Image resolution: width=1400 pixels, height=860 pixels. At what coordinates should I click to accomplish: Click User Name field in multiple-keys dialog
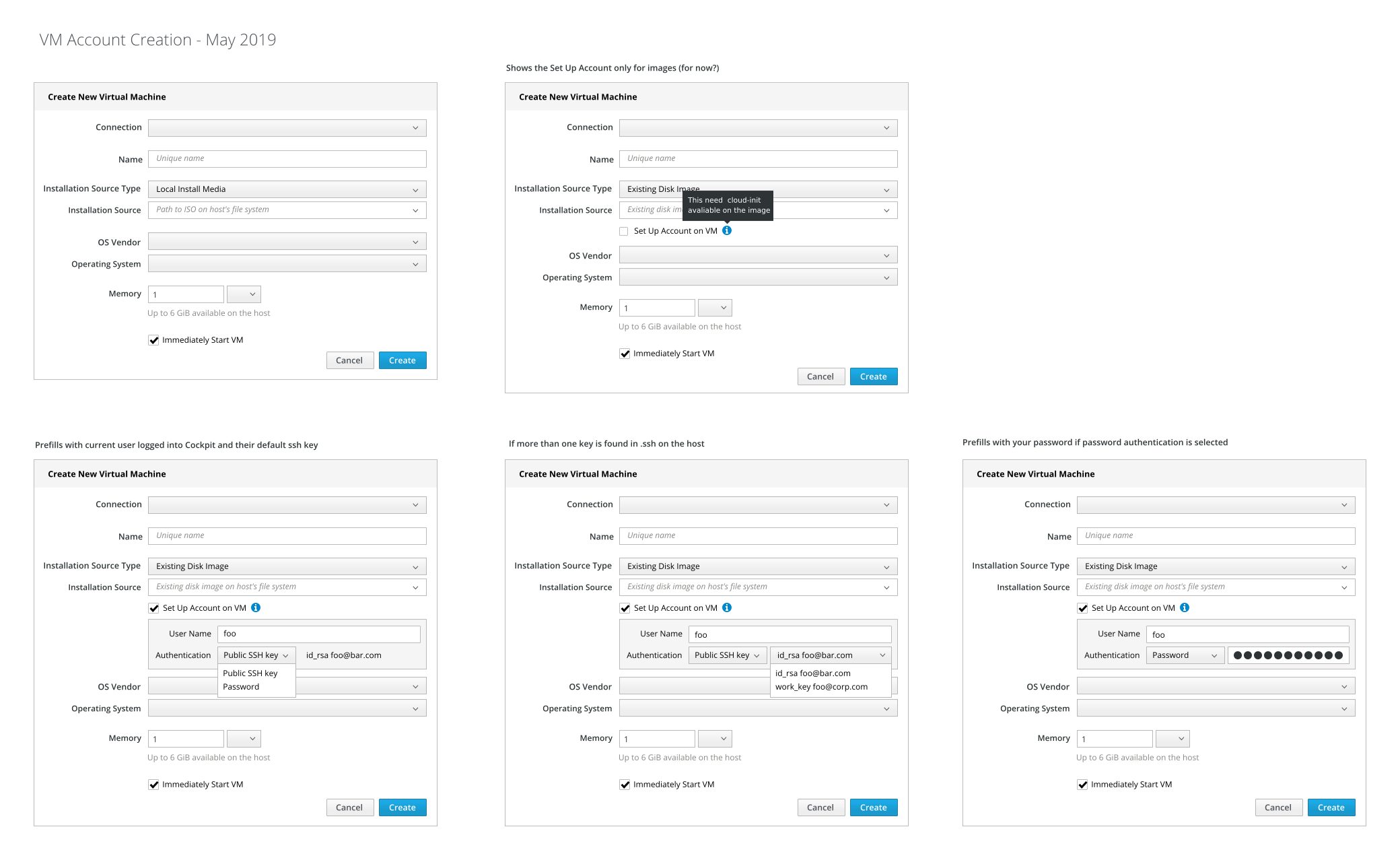tap(790, 634)
